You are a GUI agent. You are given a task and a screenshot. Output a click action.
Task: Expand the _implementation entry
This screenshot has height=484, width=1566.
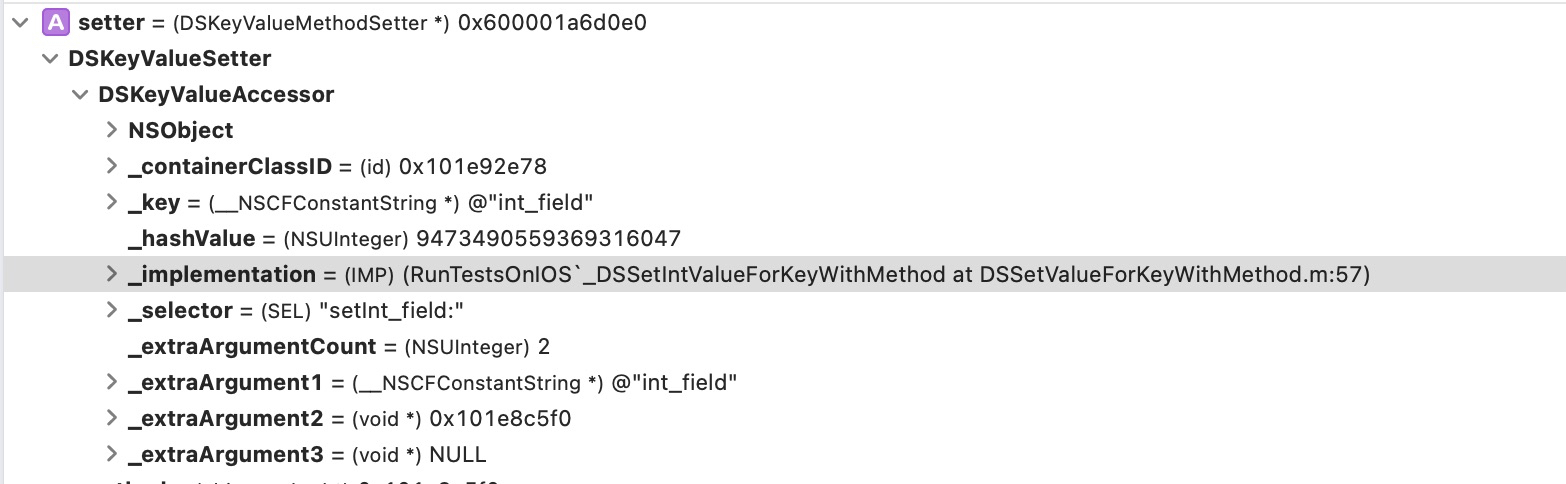111,274
